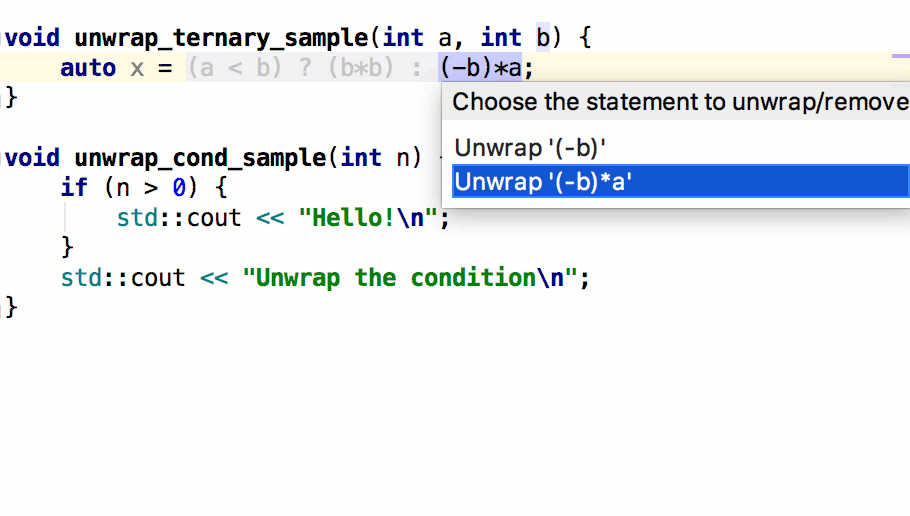Image resolution: width=910 pixels, height=516 pixels.
Task: Click the "Hello!\n" string literal
Action: click(x=369, y=218)
